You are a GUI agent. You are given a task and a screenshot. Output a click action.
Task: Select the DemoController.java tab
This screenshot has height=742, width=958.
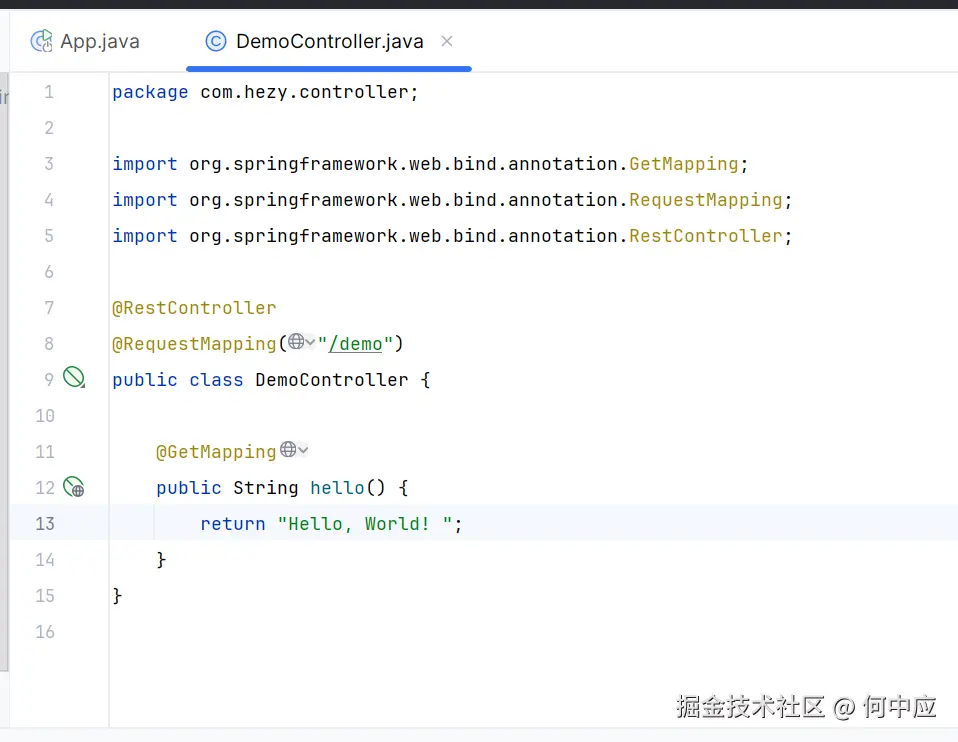click(329, 42)
